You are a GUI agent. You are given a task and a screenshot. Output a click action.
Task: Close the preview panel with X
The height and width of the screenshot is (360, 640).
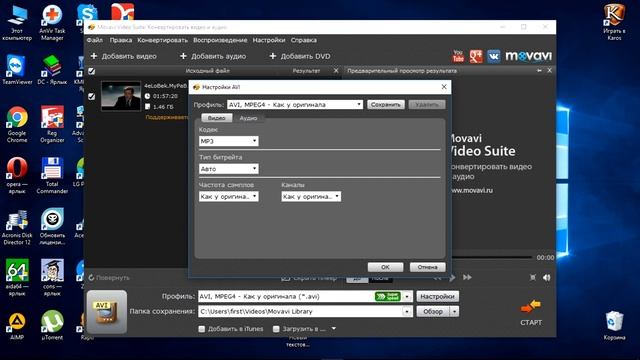click(549, 71)
